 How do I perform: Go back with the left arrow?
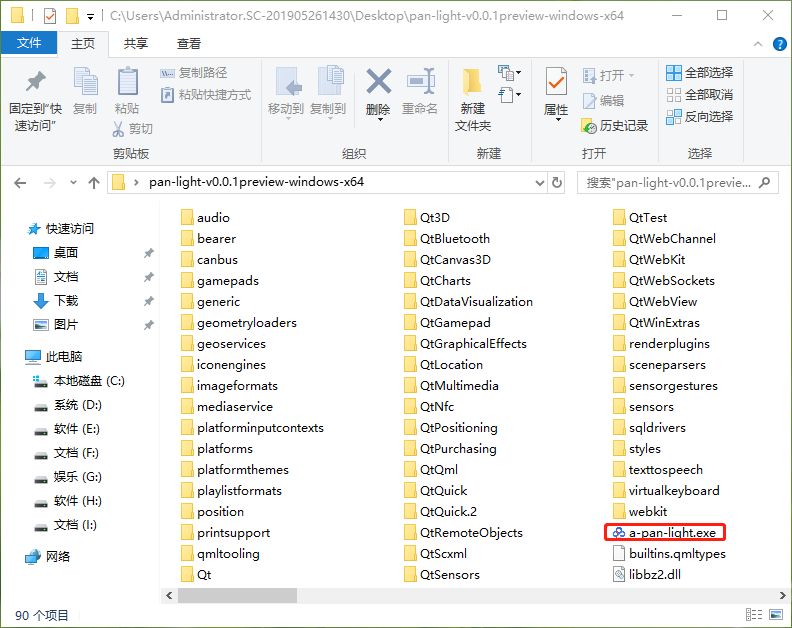[20, 183]
